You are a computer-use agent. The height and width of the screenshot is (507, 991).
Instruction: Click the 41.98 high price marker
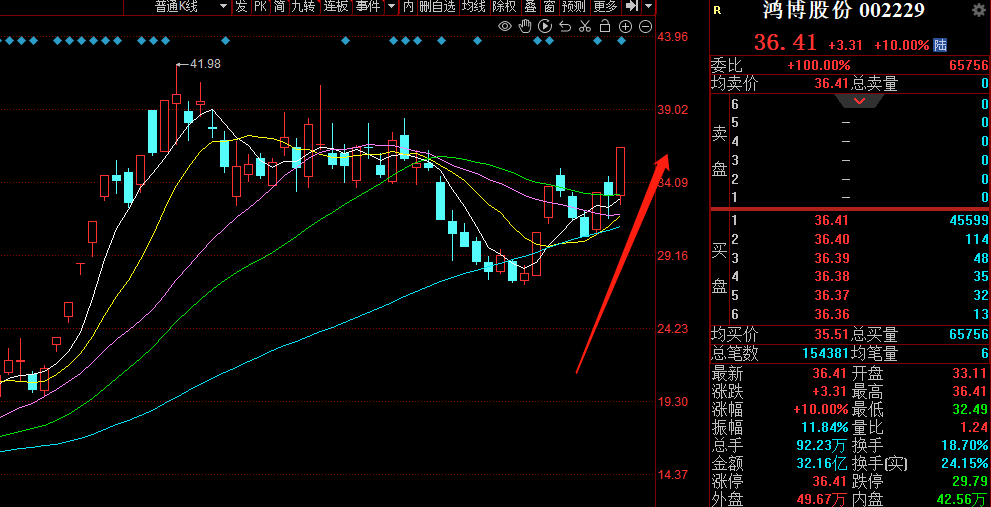pyautogui.click(x=204, y=64)
